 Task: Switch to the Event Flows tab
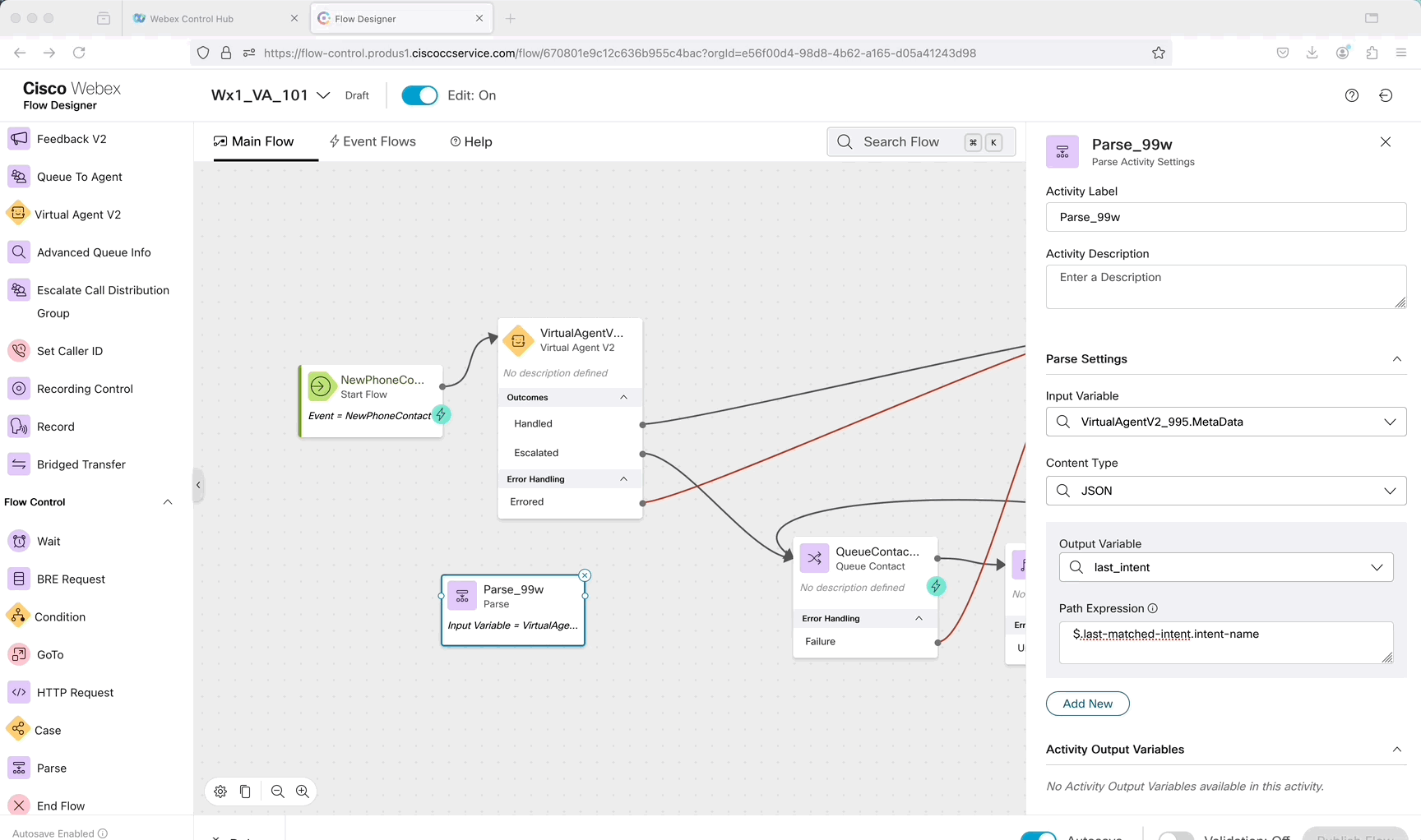coord(373,141)
